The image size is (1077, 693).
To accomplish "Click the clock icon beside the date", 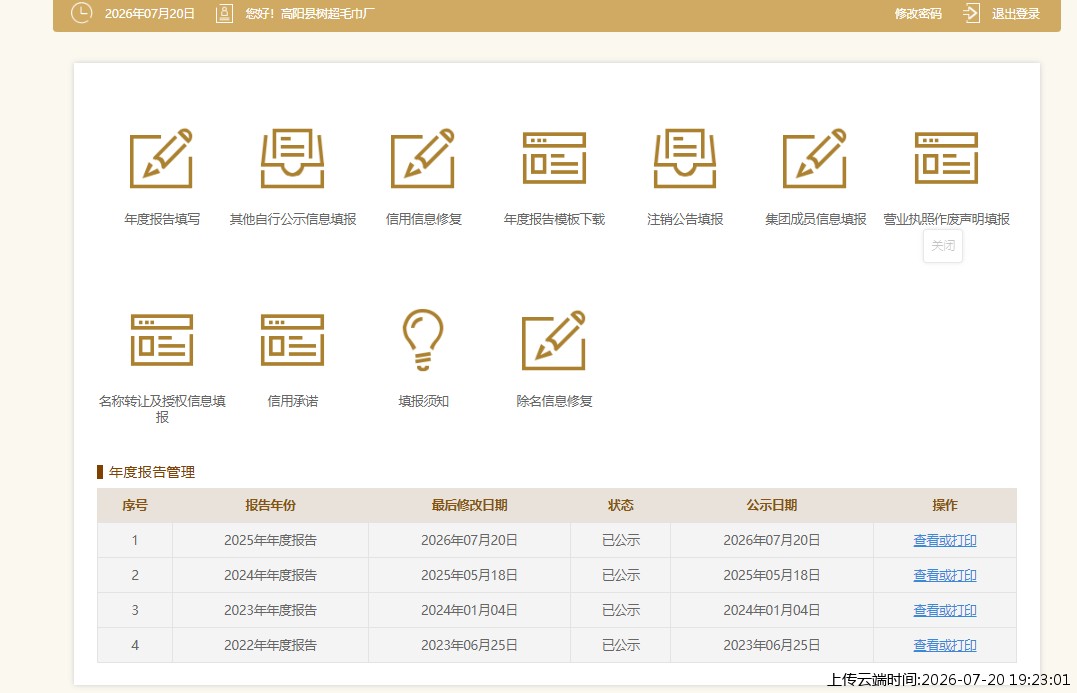I will point(81,12).
